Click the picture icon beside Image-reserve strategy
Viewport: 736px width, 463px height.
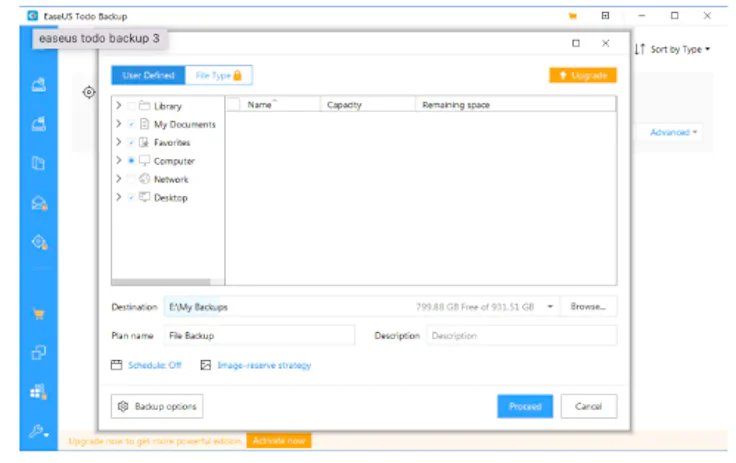point(206,365)
